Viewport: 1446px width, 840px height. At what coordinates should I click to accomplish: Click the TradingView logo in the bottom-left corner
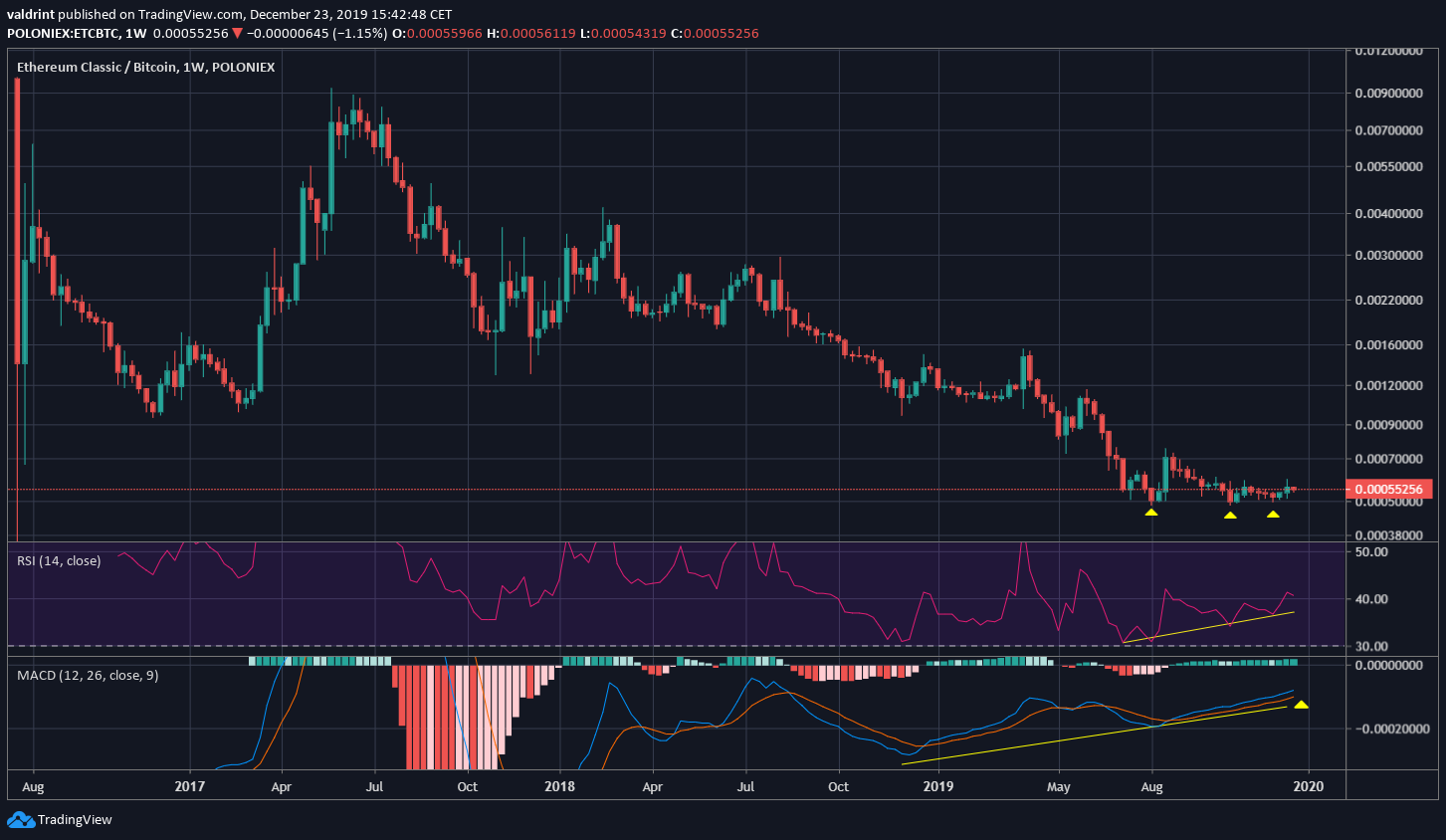62,819
